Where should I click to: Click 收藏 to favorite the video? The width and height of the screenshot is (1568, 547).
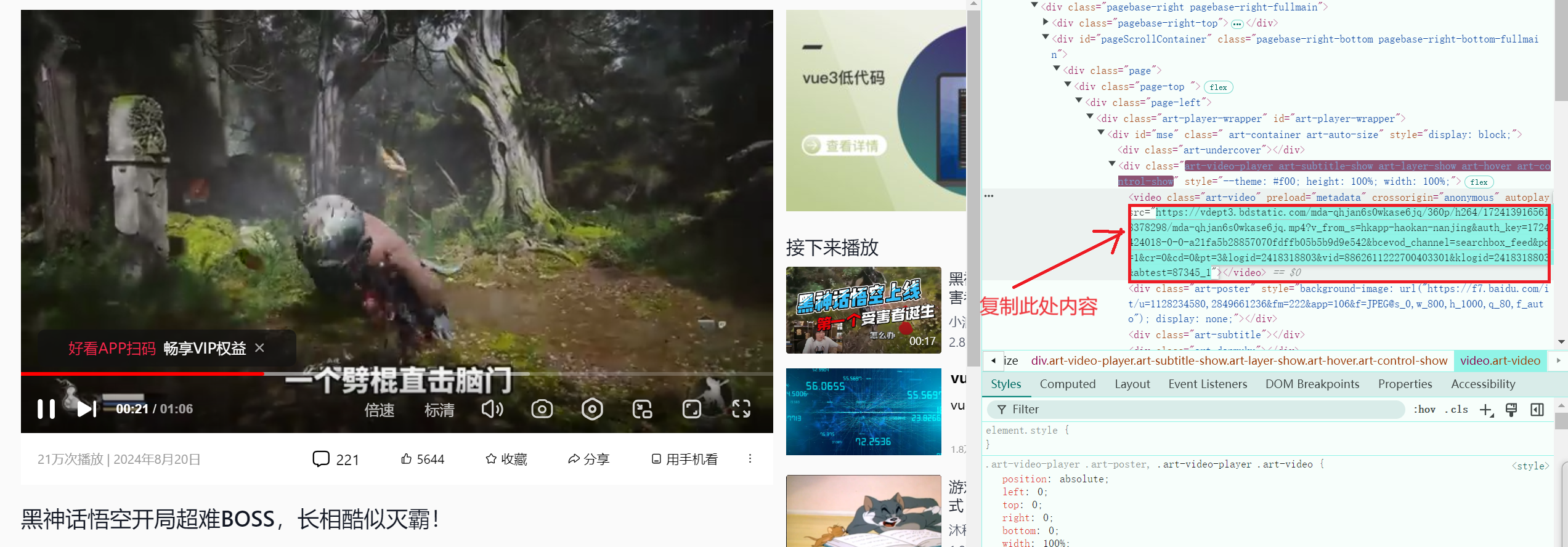pos(506,459)
